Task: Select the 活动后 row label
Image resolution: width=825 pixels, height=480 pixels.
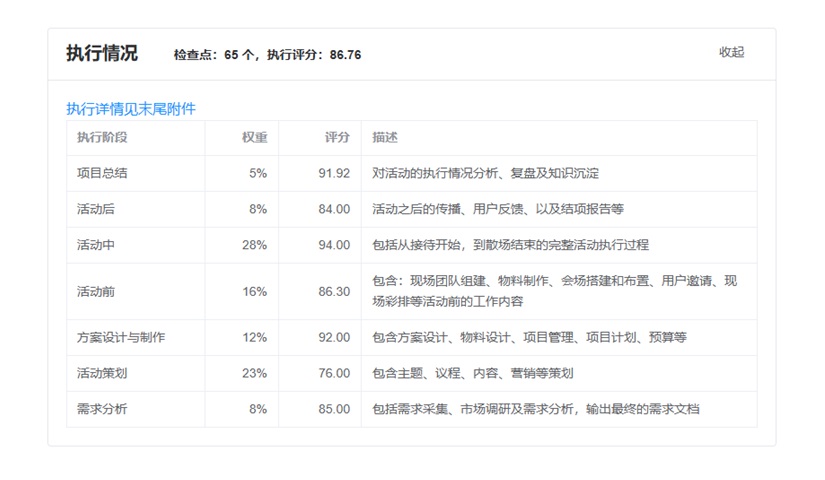Action: [96, 209]
